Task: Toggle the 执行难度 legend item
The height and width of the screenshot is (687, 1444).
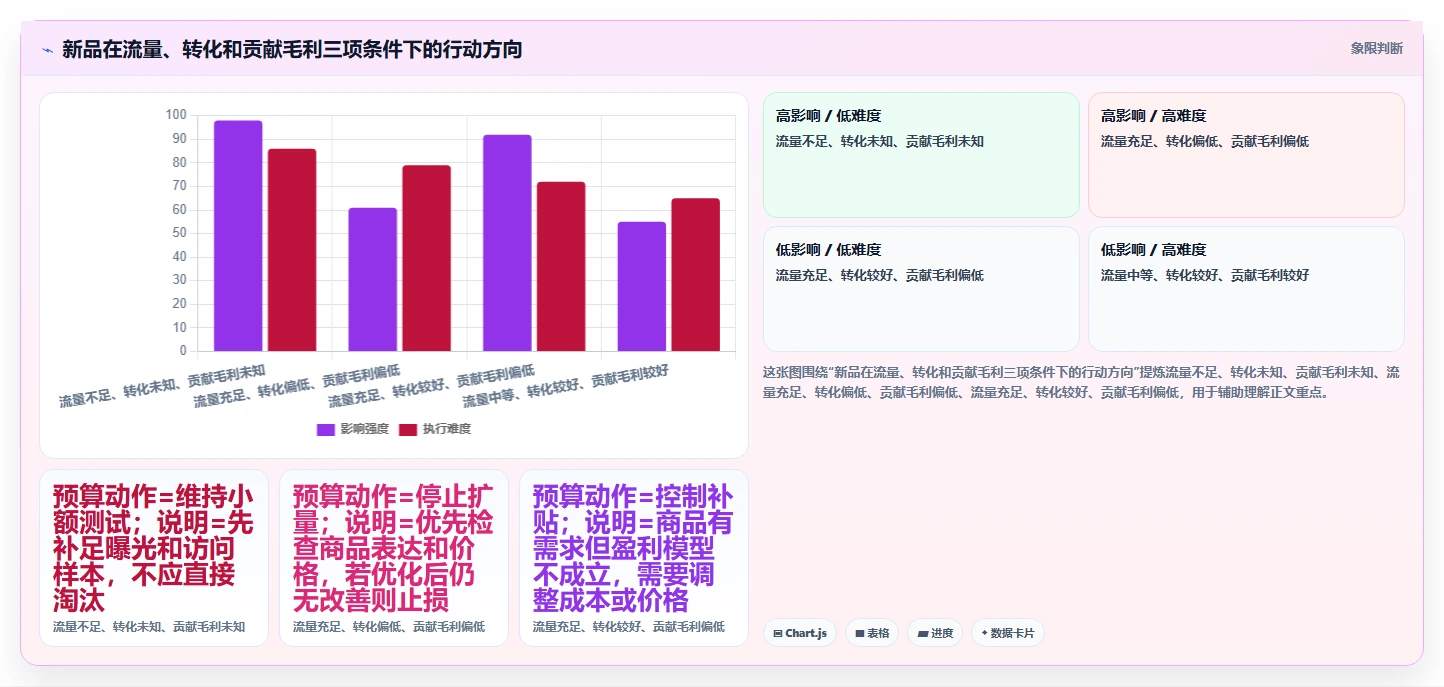Action: click(x=435, y=429)
